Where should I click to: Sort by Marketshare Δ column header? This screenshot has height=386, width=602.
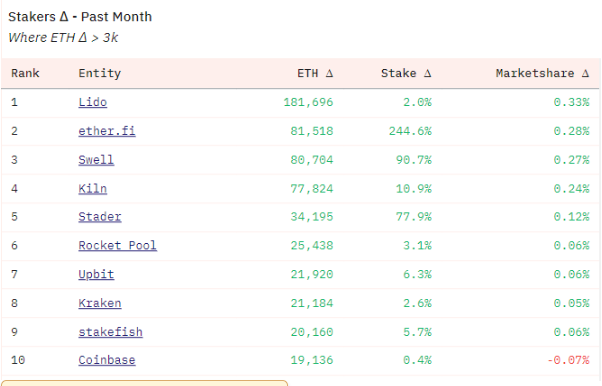[x=542, y=73]
